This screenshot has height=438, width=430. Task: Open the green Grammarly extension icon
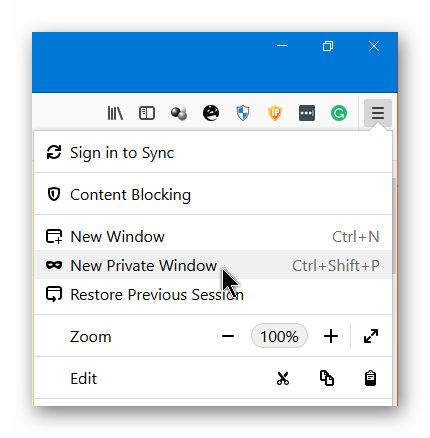point(339,113)
